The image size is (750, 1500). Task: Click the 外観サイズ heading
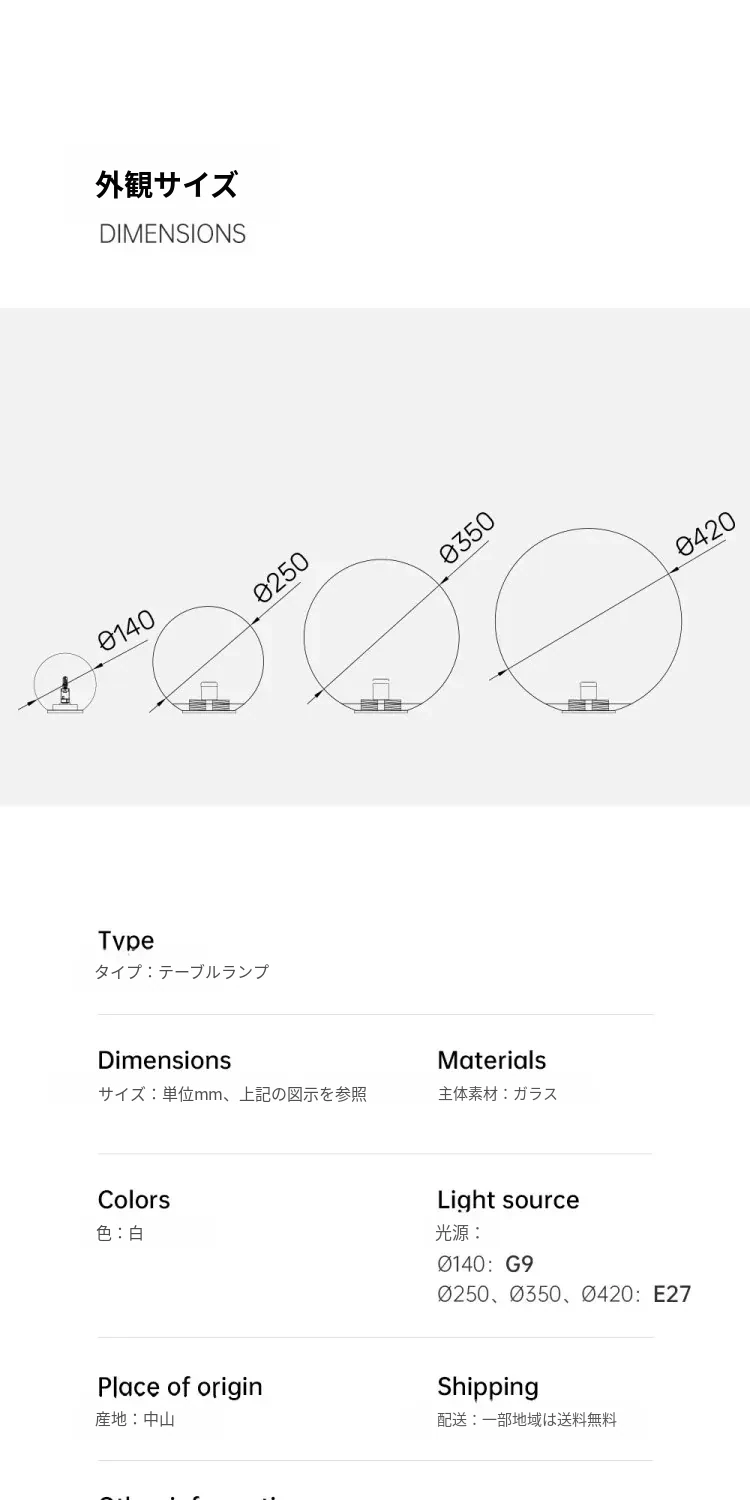[167, 185]
